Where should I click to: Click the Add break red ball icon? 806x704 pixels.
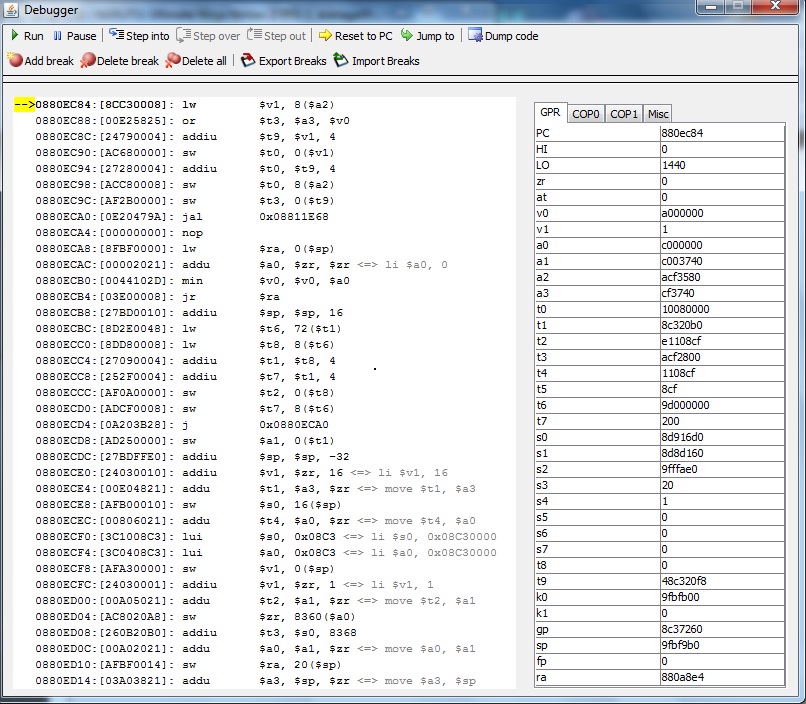[x=15, y=60]
